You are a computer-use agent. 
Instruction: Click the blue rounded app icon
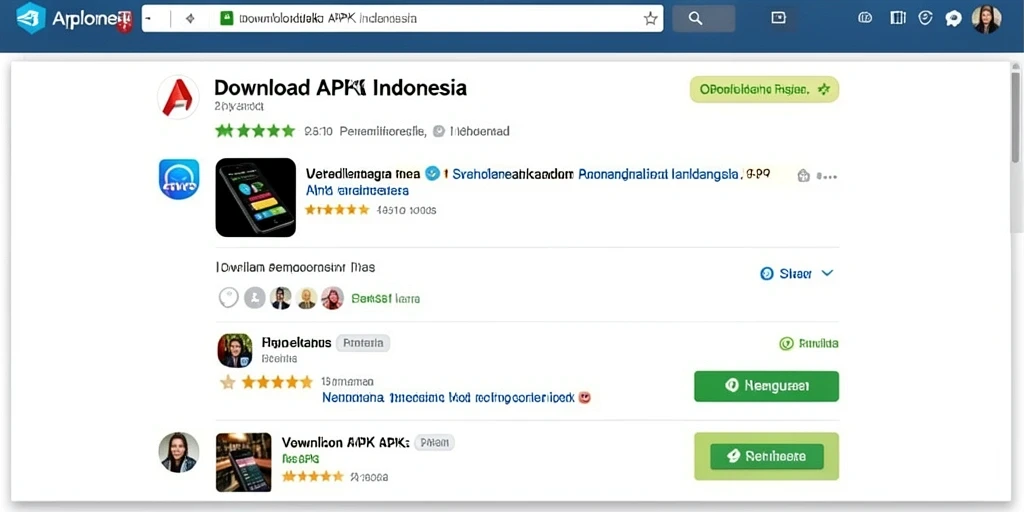pos(179,179)
